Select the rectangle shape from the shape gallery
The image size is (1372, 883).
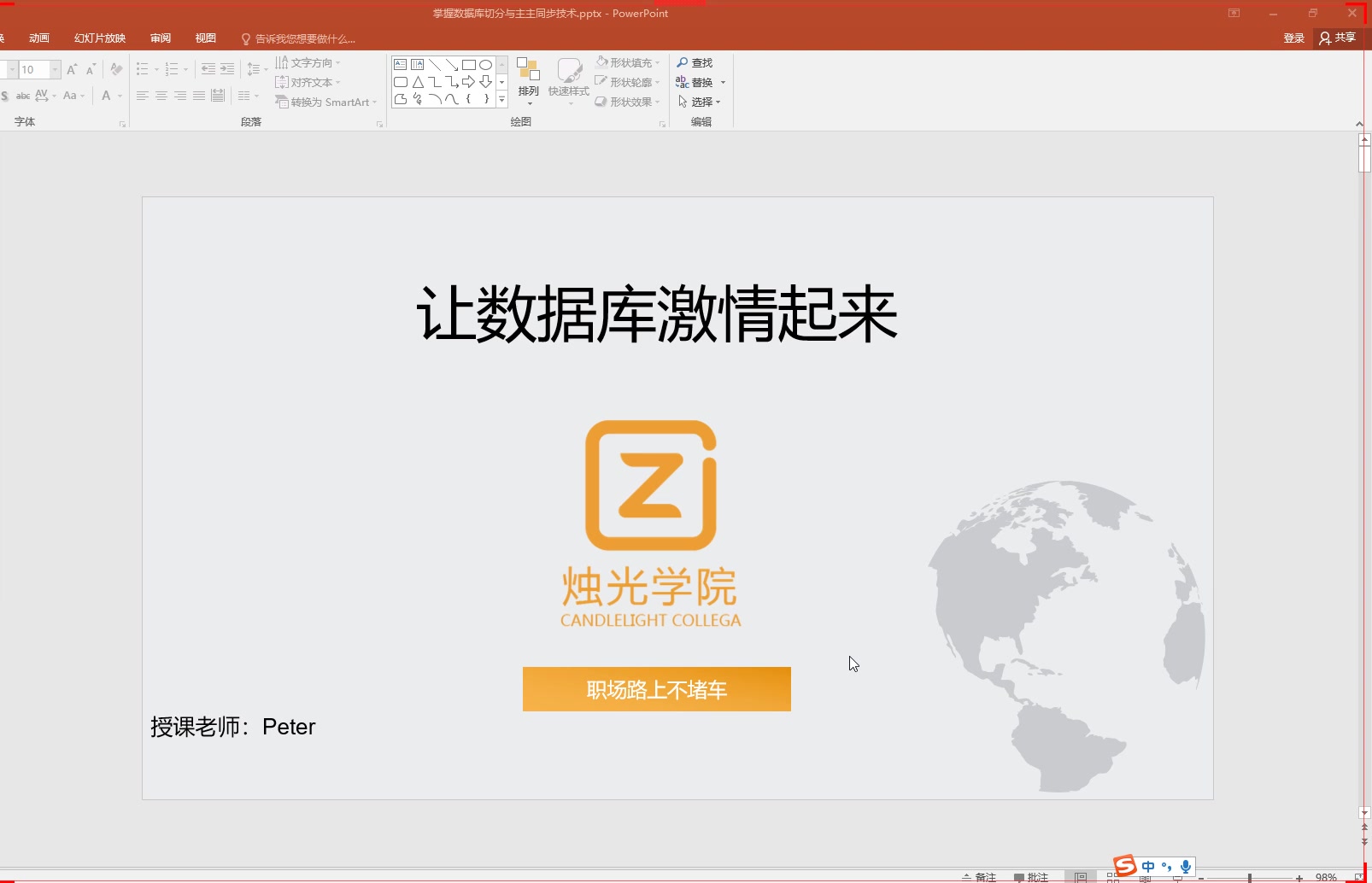click(467, 64)
